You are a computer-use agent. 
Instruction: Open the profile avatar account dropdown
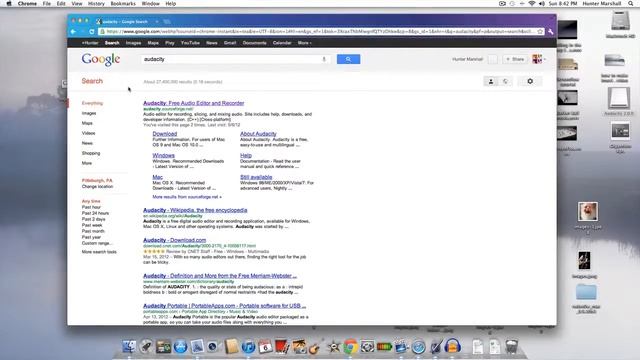point(538,59)
